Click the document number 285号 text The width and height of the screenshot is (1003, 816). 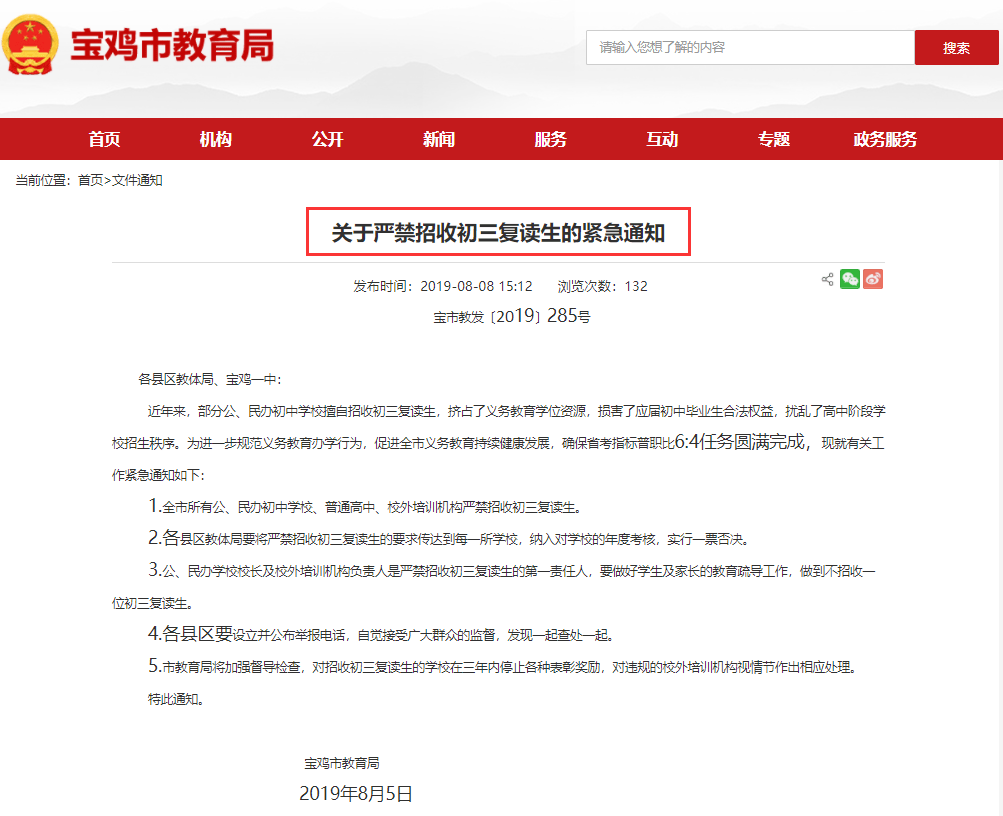point(569,316)
